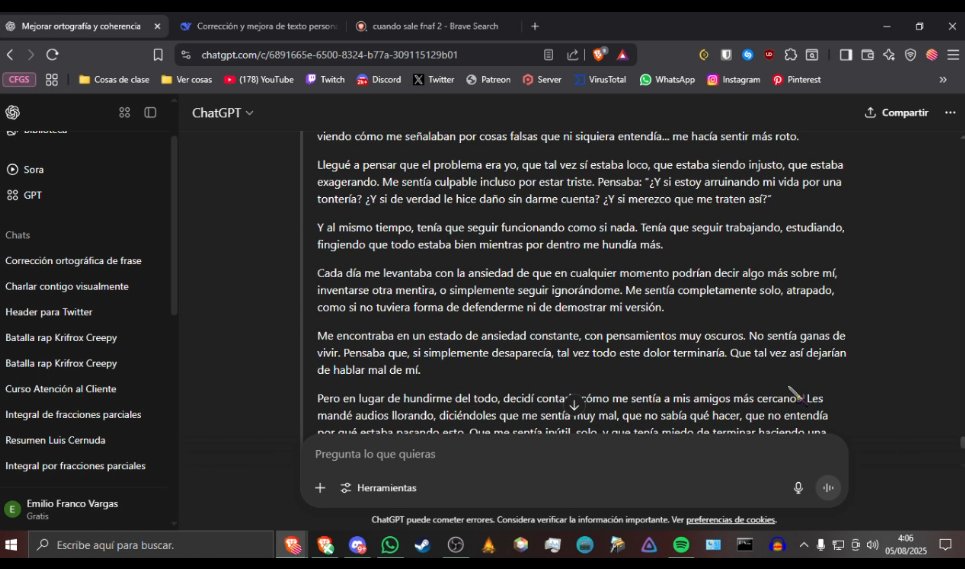The image size is (965, 569).
Task: Open Brave Shields lion icon
Action: 599,55
